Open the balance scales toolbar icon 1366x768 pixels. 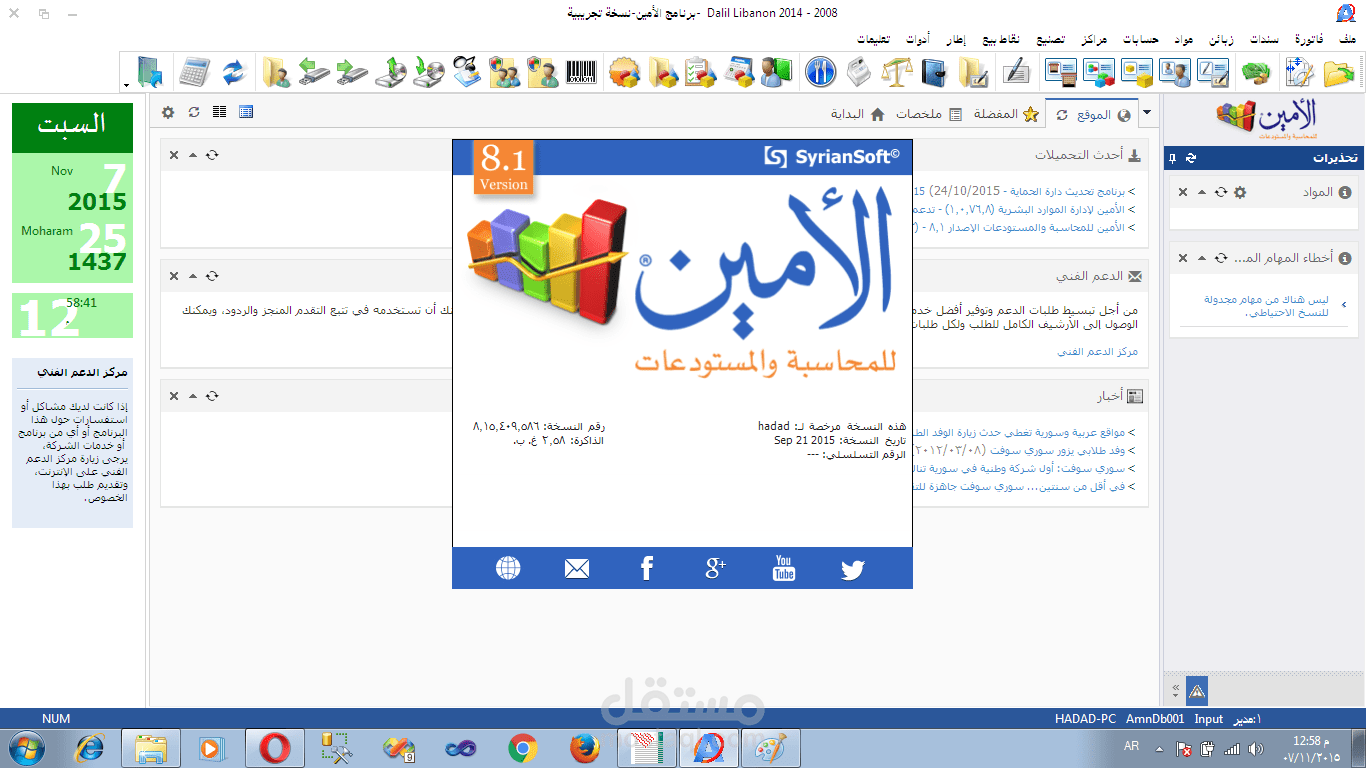897,72
